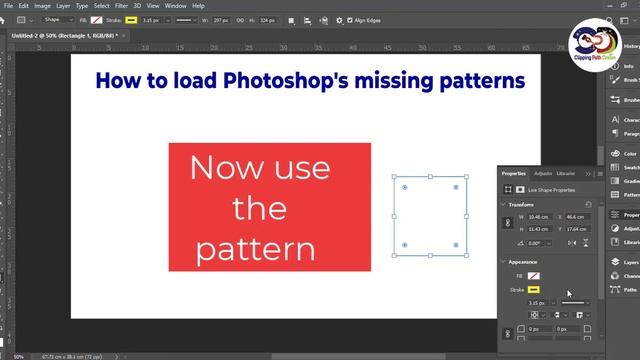Viewport: 640px width, 360px height.
Task: Switch to the Adjustments tab in the Properties panel
Action: (543, 173)
